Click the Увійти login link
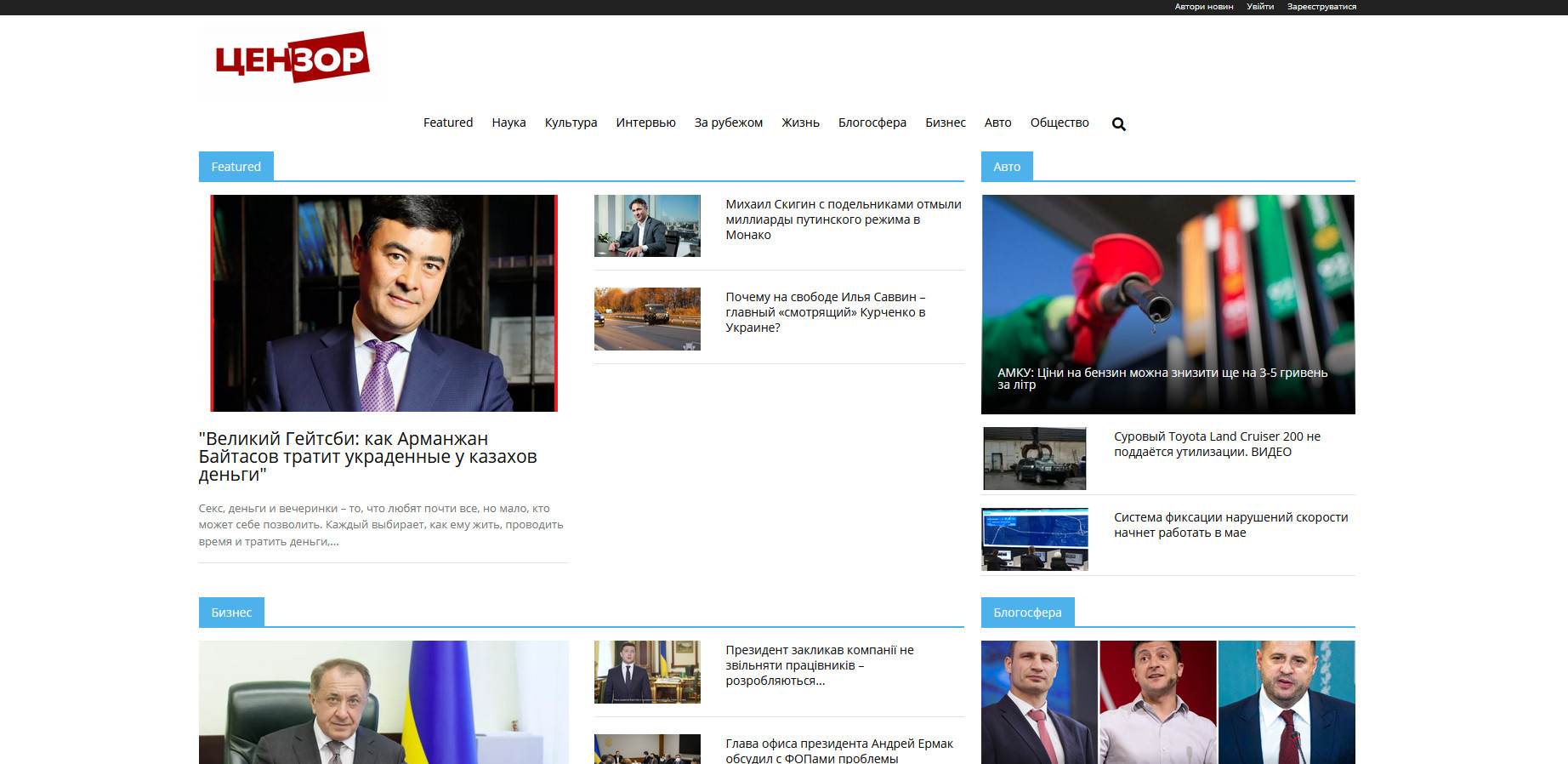Screen dimensions: 1568x764 pos(1259,7)
